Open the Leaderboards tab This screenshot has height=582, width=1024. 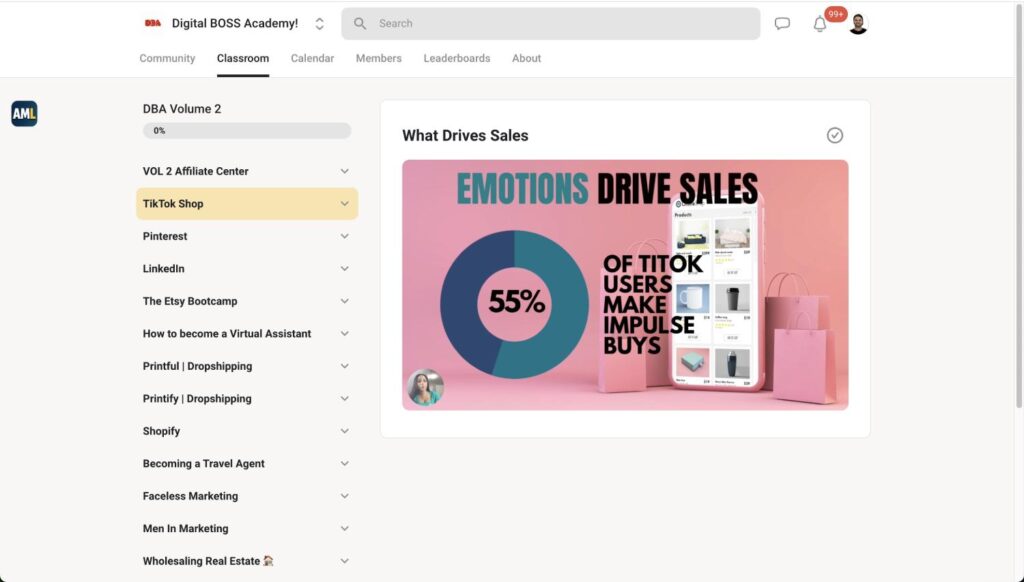point(456,58)
